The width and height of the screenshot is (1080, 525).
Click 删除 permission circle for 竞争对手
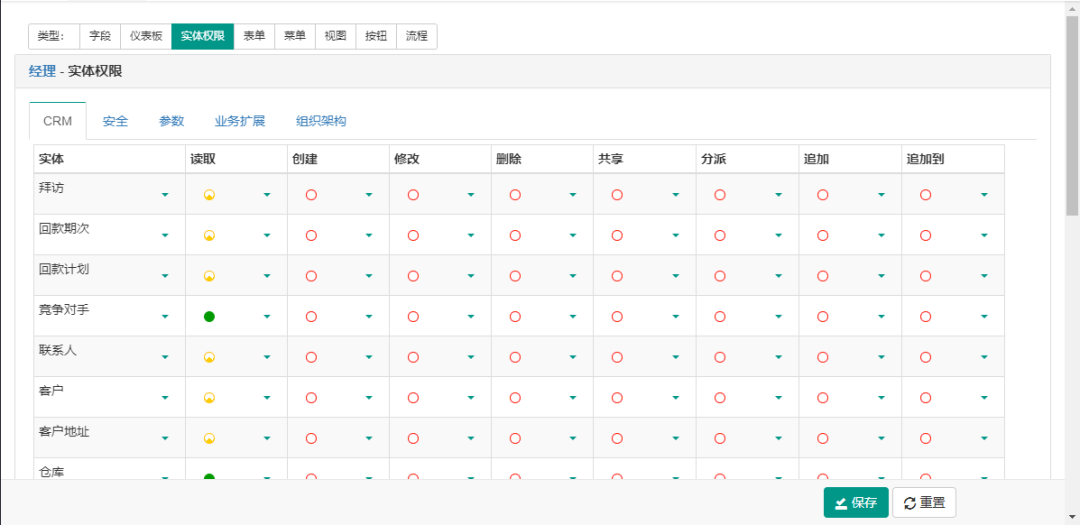point(515,317)
